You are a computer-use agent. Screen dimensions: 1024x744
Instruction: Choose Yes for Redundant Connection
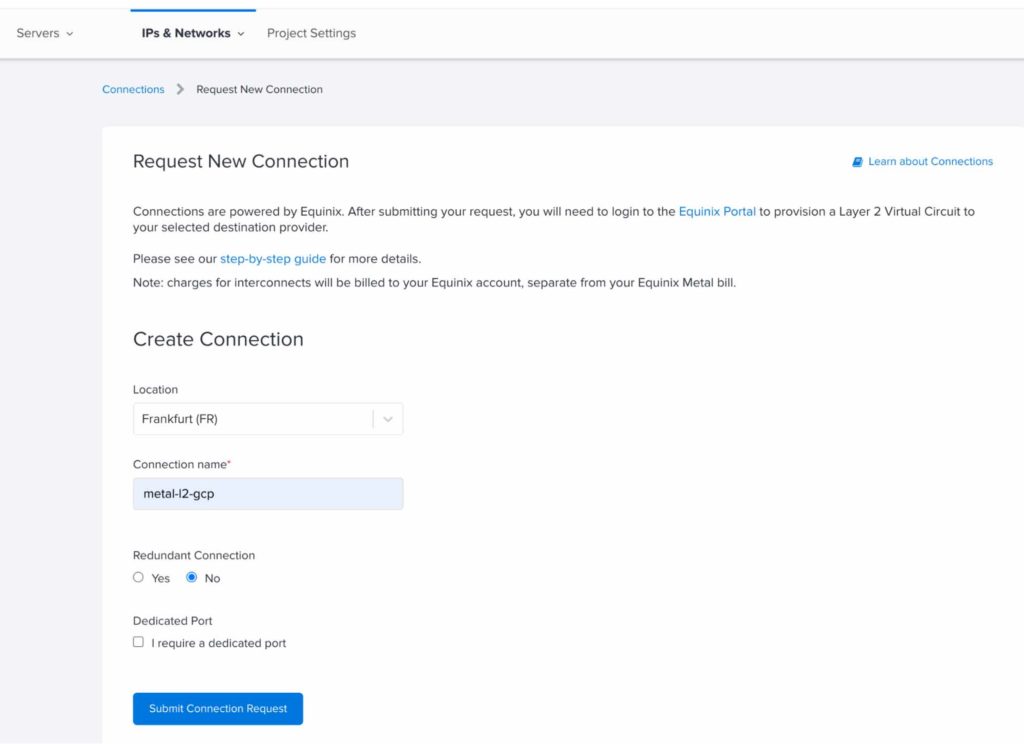138,577
